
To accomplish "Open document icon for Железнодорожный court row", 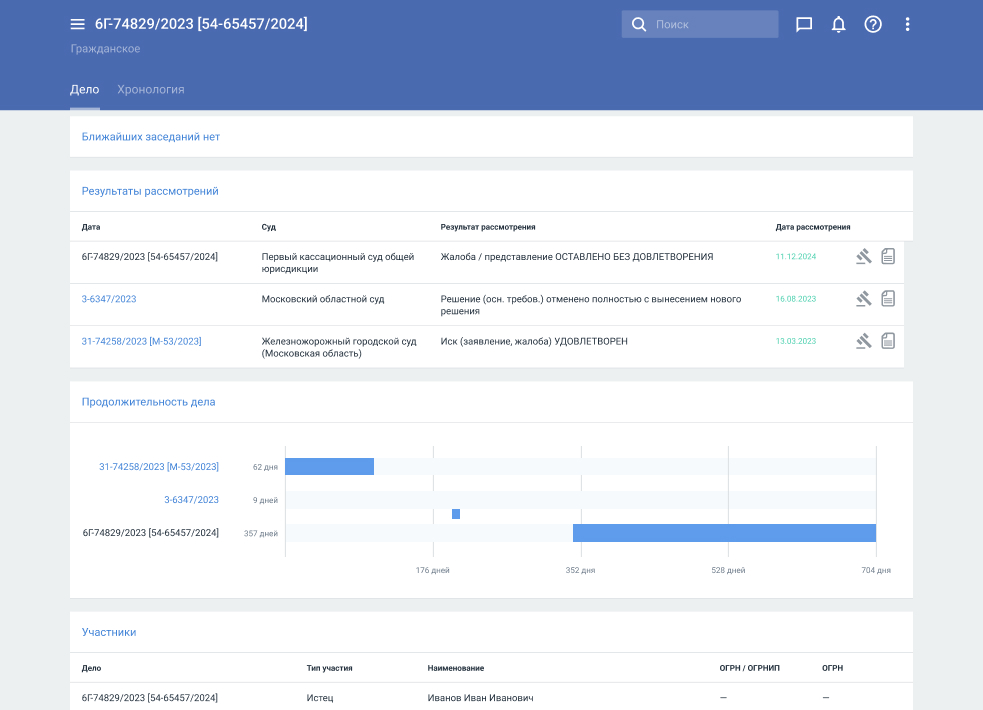I will pos(888,341).
